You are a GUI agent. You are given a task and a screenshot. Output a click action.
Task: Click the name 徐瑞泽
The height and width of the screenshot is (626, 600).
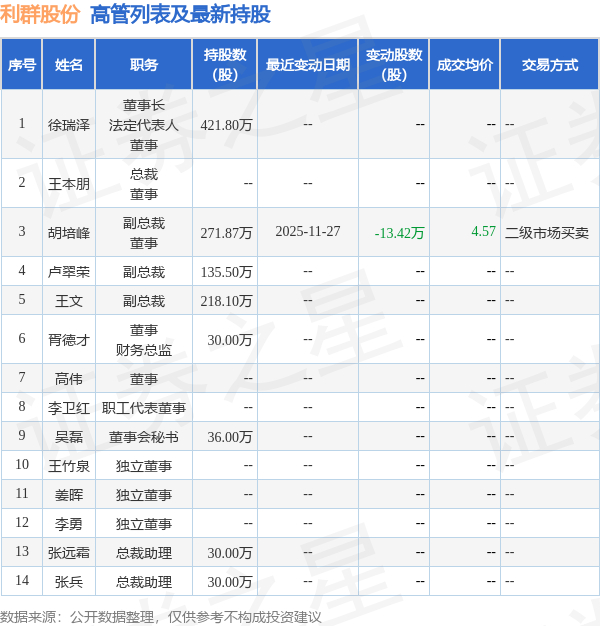[69, 125]
